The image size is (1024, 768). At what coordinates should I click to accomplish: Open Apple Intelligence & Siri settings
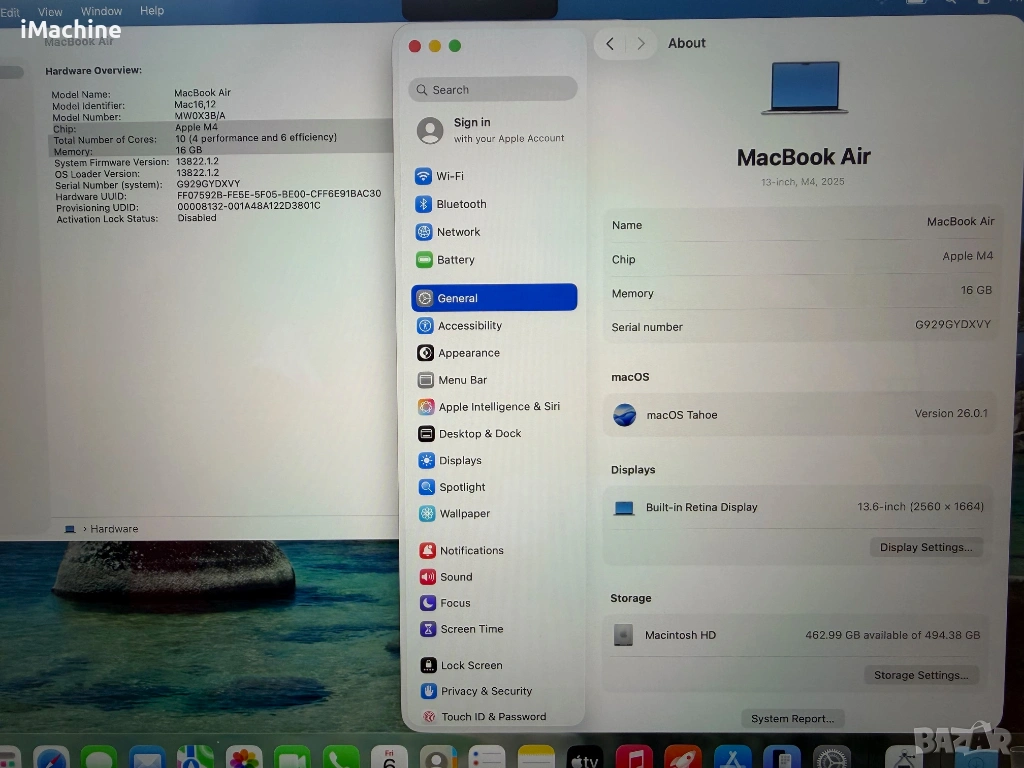point(498,407)
